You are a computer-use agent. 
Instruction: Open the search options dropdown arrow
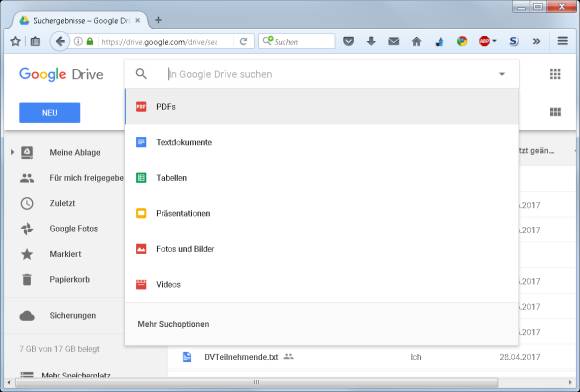[x=502, y=74]
